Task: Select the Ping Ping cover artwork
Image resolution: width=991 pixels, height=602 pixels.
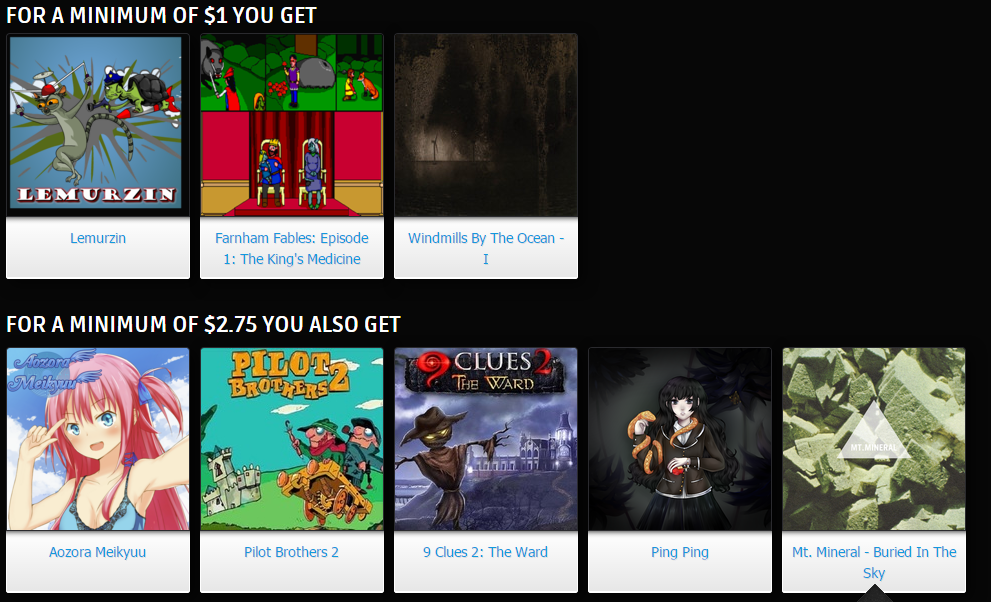Action: [679, 439]
